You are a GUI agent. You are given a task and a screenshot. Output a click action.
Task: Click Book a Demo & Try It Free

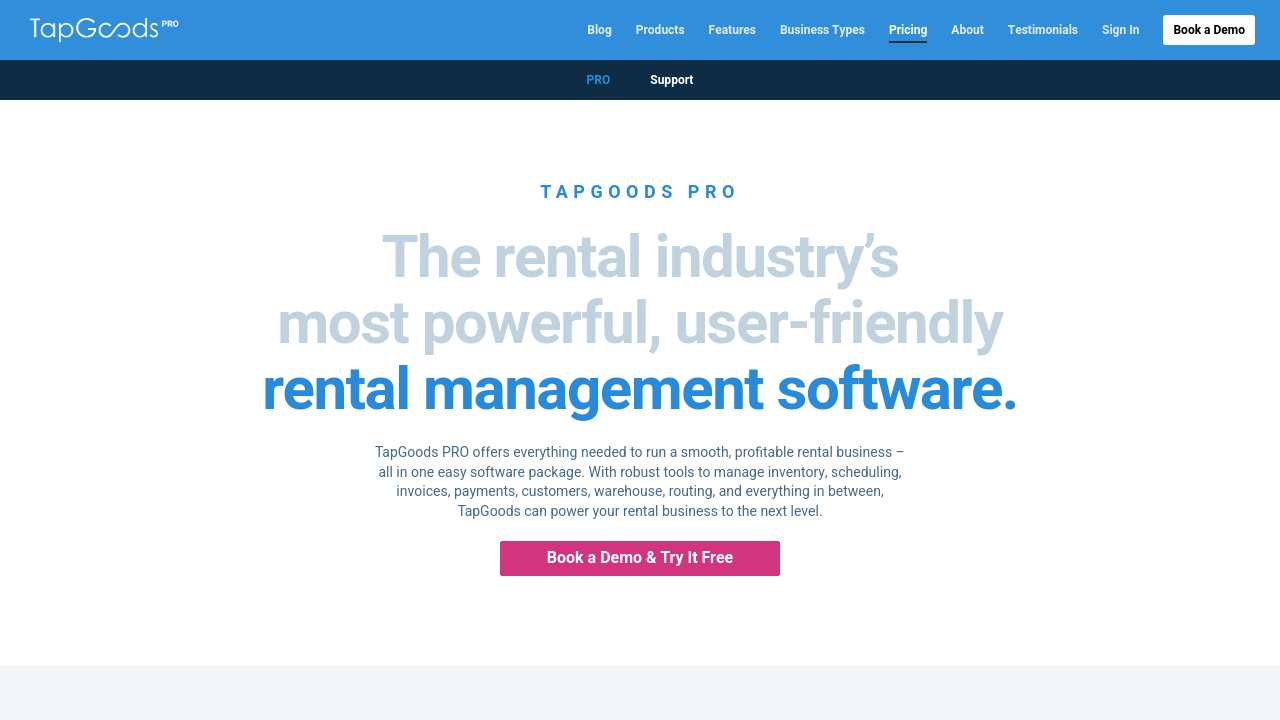click(x=640, y=558)
